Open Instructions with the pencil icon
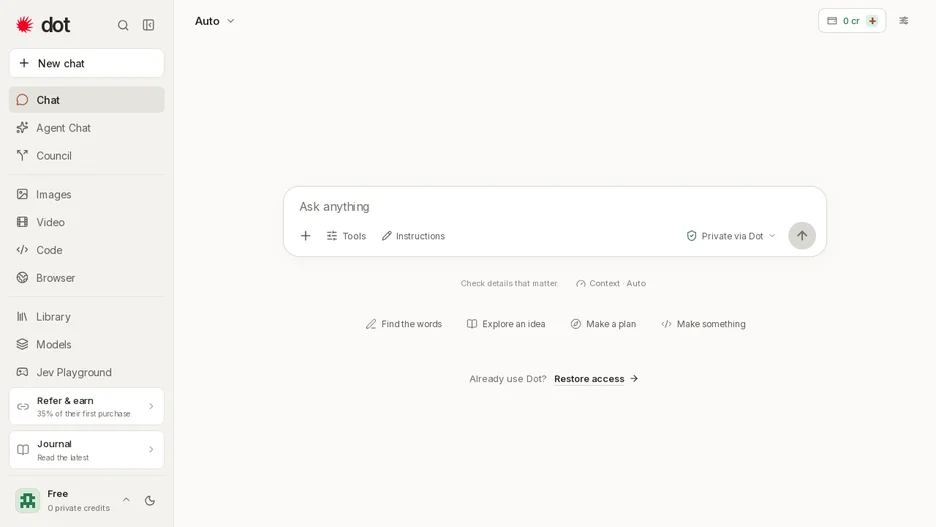Viewport: 936px width, 527px height. [x=413, y=236]
